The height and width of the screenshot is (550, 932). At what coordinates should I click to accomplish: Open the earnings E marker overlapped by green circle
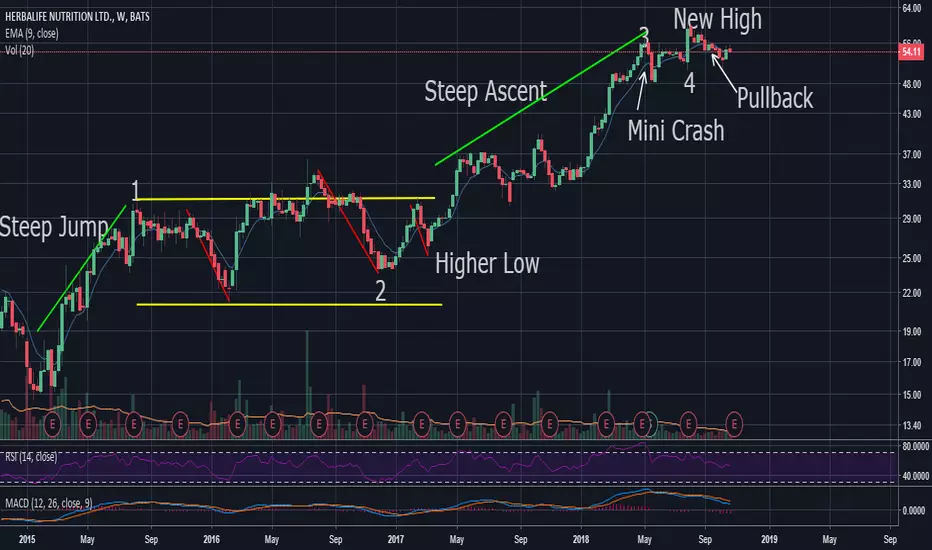click(x=643, y=425)
